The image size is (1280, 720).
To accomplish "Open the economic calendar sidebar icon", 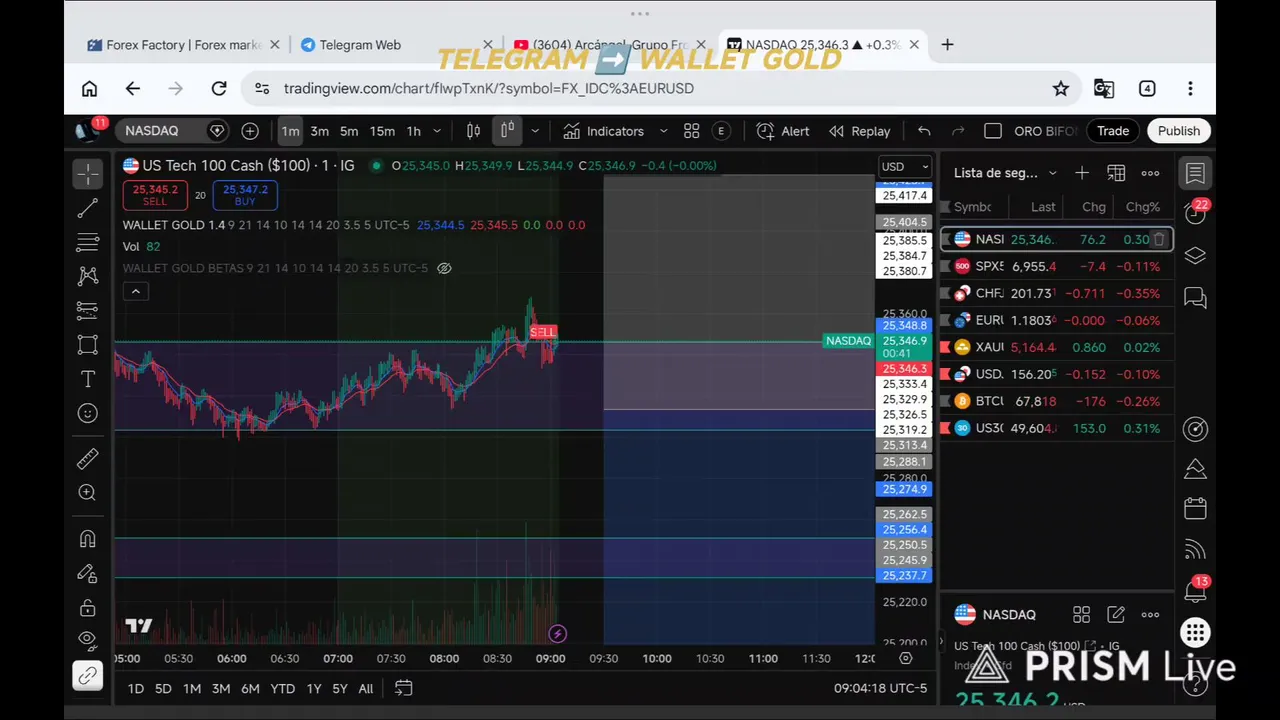I will click(x=1195, y=509).
